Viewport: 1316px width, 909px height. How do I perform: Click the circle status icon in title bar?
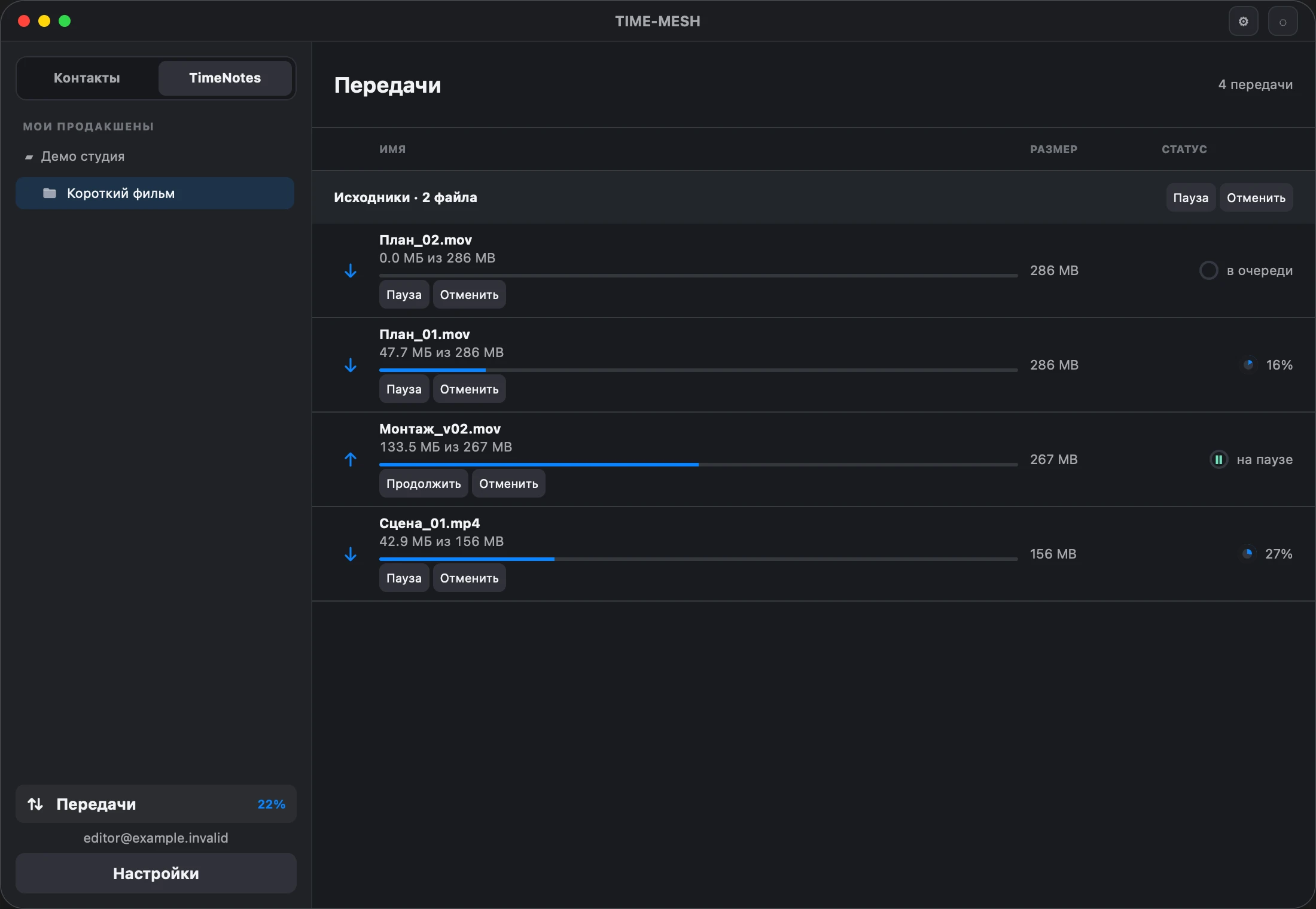click(x=1283, y=22)
